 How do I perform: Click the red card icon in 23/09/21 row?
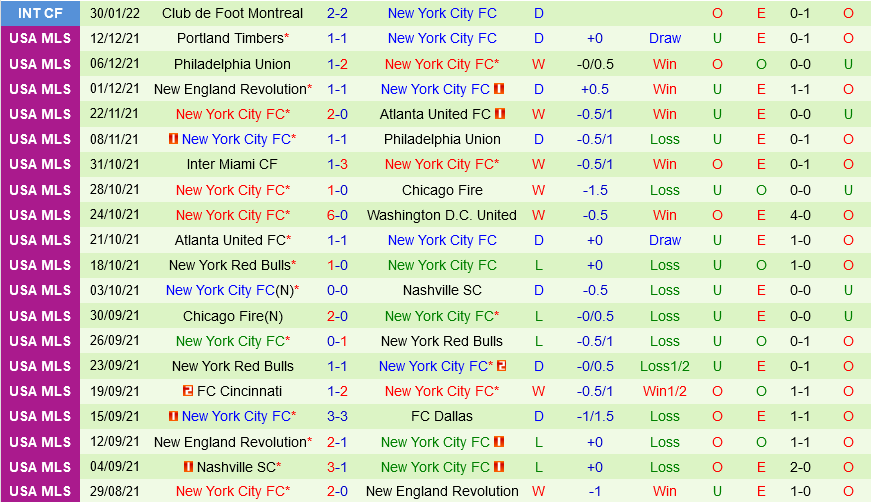[x=501, y=366]
